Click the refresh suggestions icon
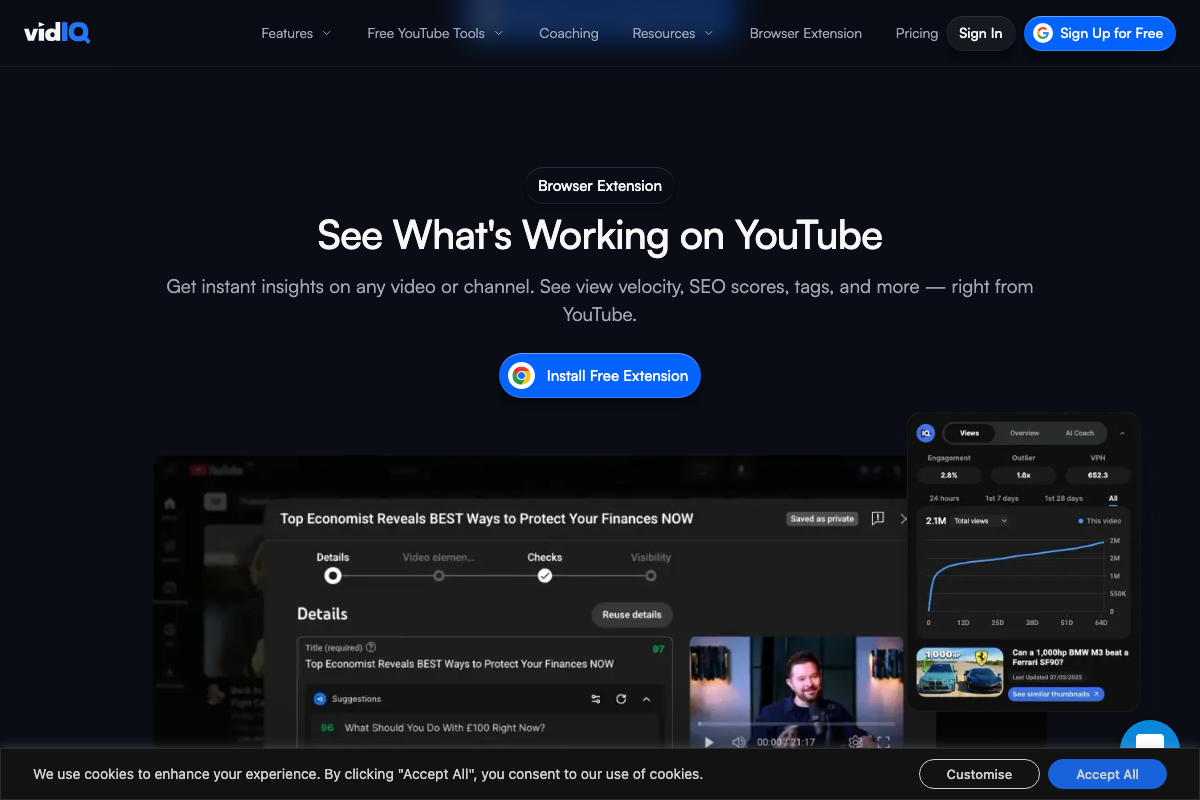1200x800 pixels. coord(621,699)
